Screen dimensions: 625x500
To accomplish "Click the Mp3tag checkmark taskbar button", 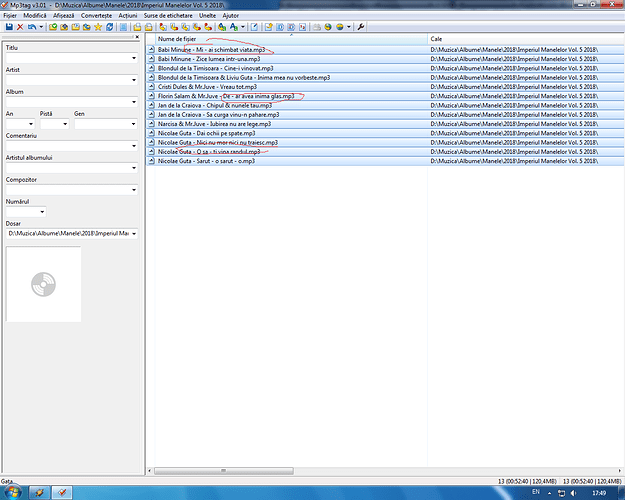I will [x=62, y=492].
